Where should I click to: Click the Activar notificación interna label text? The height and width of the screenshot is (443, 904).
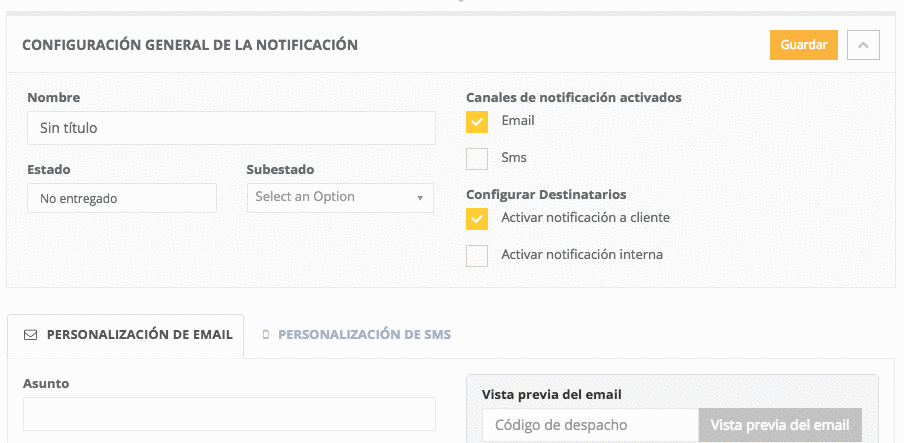pyautogui.click(x=582, y=254)
